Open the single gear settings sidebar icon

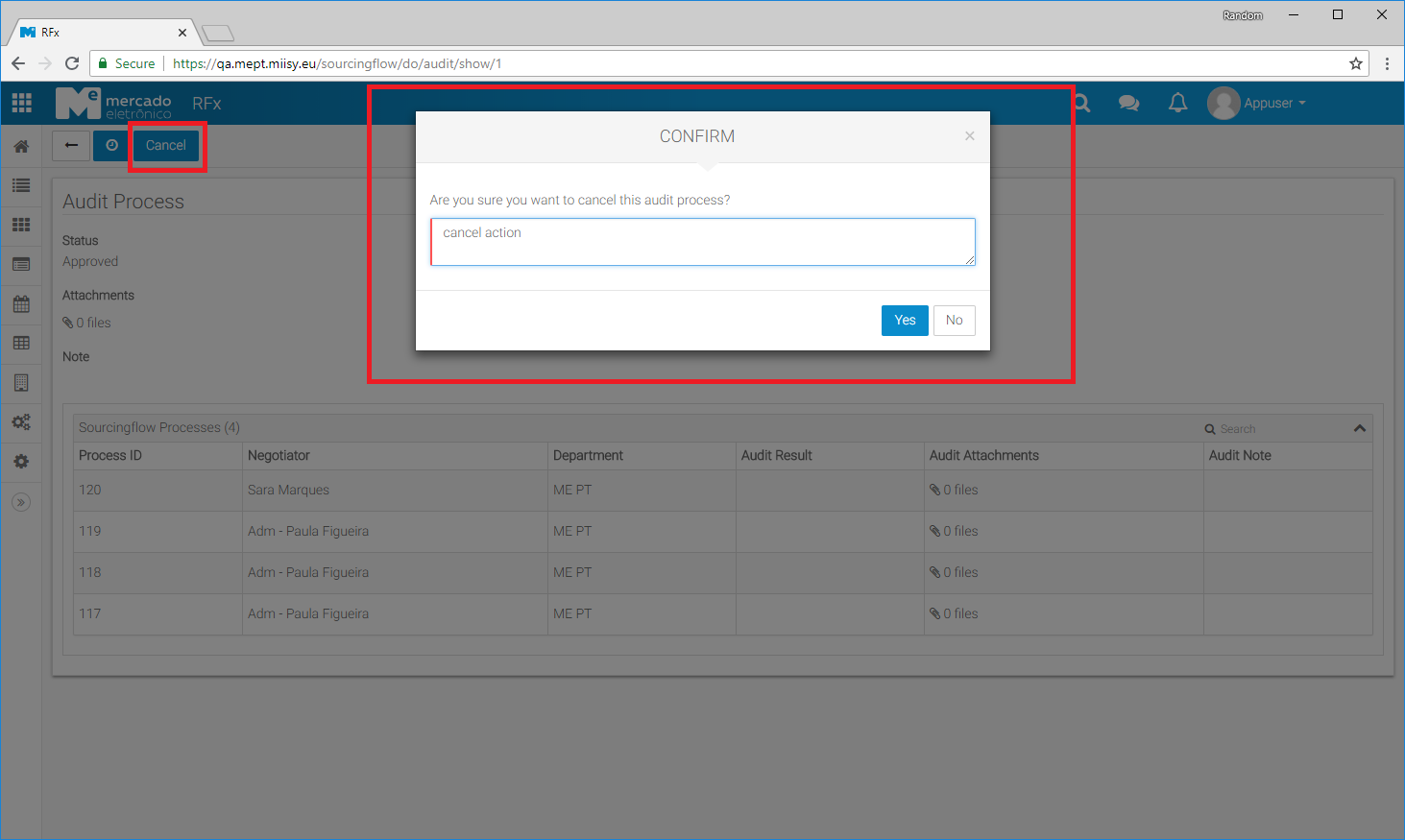point(21,462)
